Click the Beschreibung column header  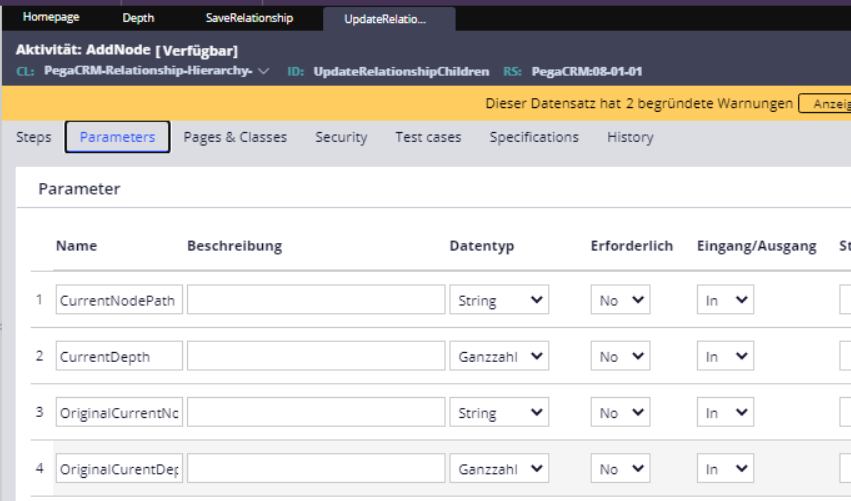pos(234,246)
